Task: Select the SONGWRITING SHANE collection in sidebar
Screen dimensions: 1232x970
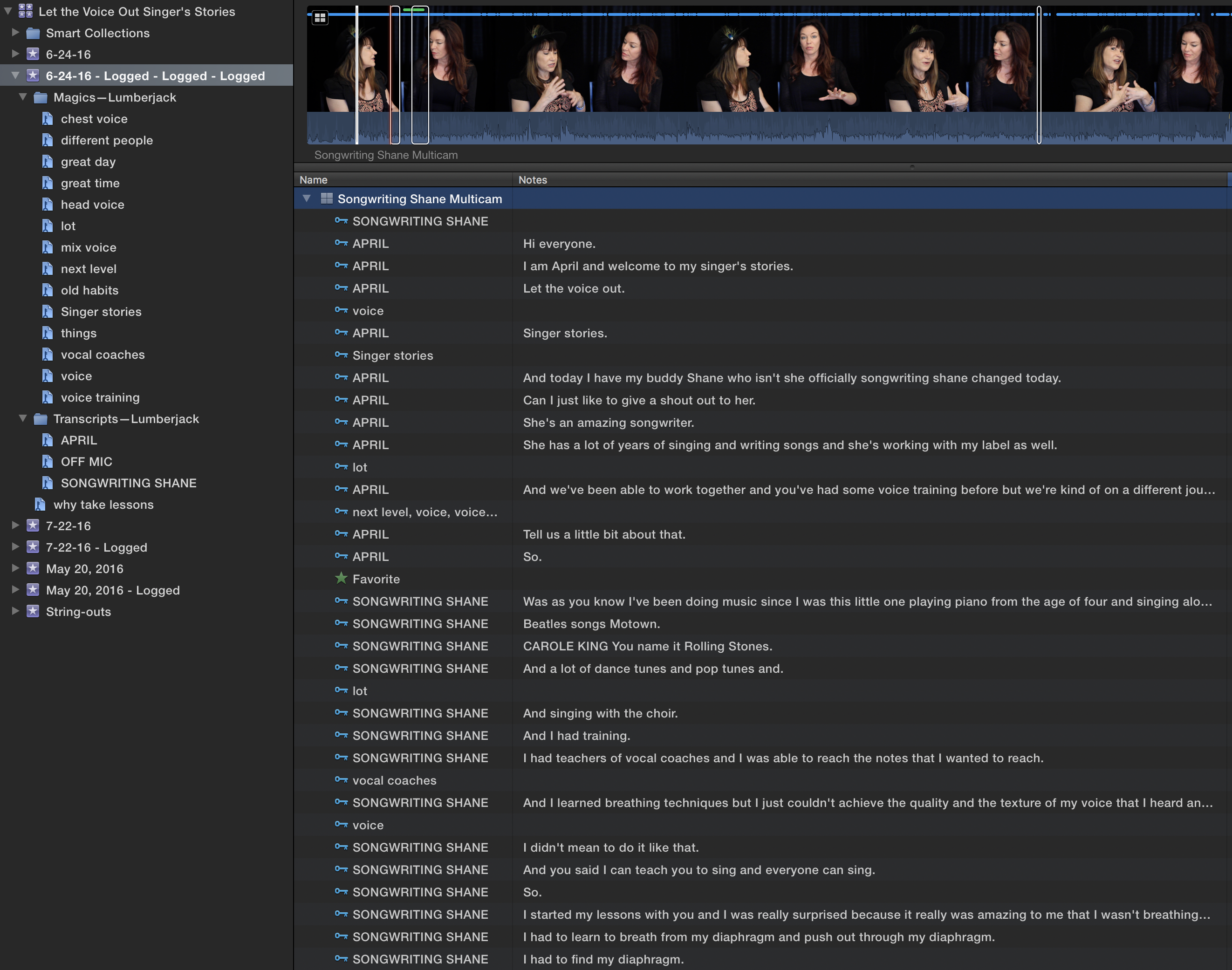Action: click(x=129, y=483)
